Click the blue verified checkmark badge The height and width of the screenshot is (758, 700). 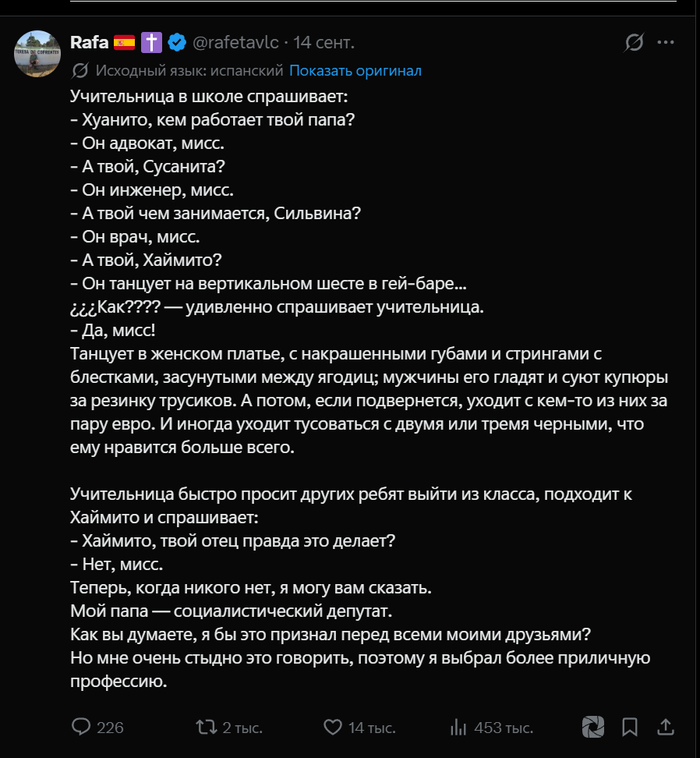pos(177,43)
